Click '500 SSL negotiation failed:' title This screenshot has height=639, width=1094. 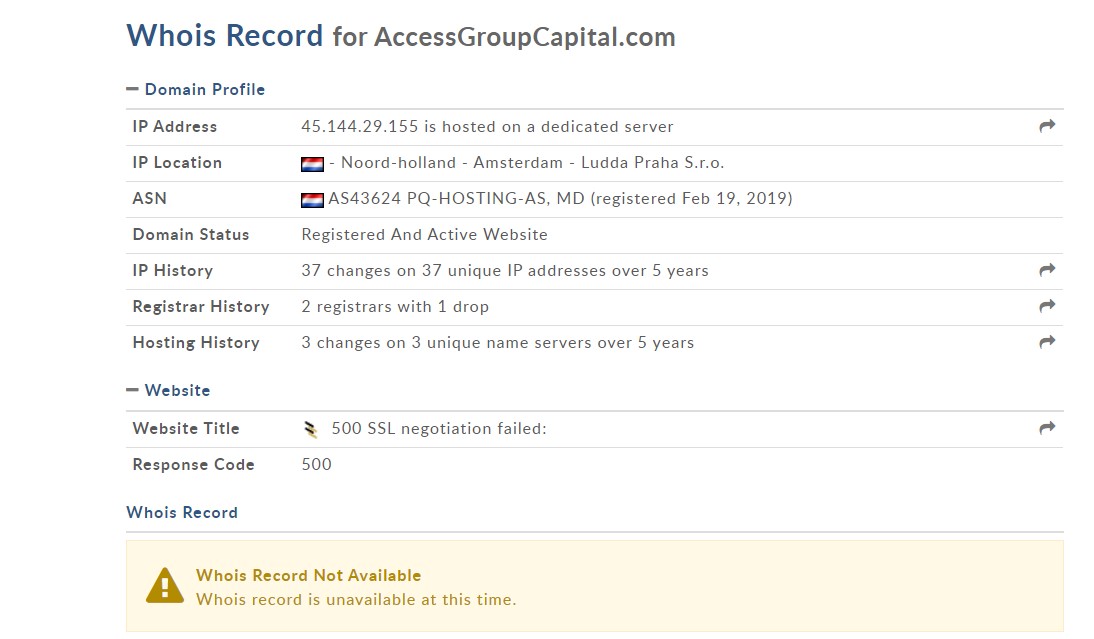[x=439, y=428]
